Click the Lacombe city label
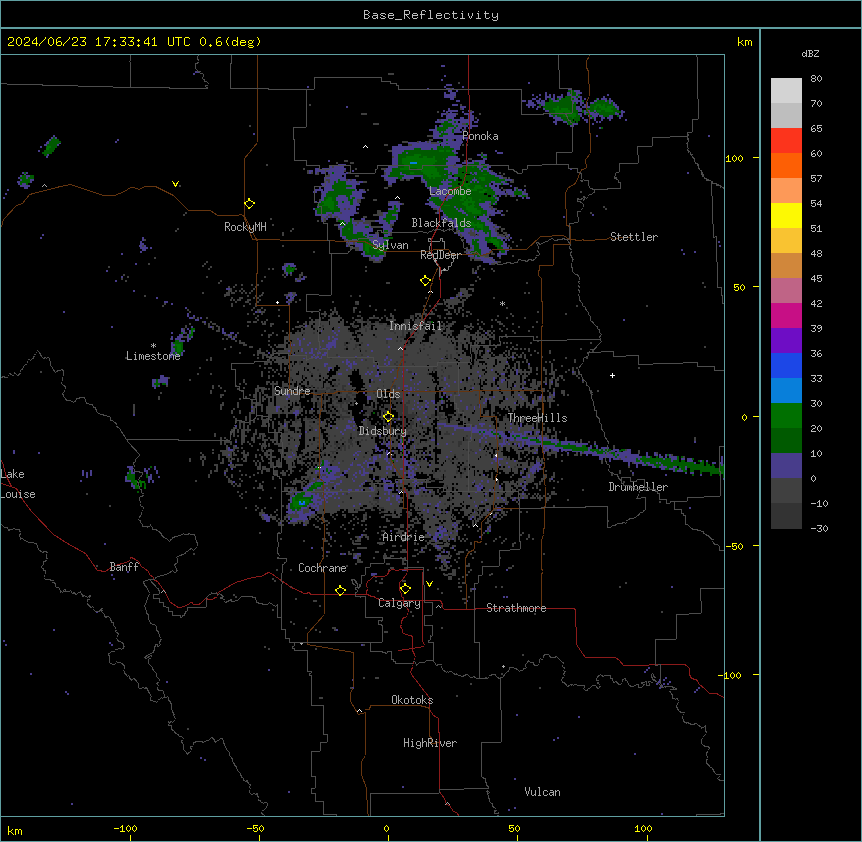This screenshot has height=842, width=862. pyautogui.click(x=450, y=191)
